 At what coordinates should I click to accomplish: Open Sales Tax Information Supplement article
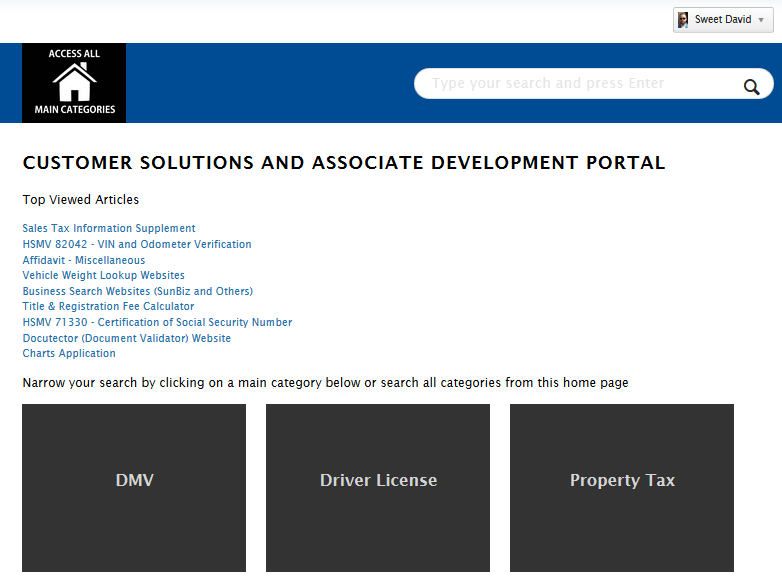109,229
